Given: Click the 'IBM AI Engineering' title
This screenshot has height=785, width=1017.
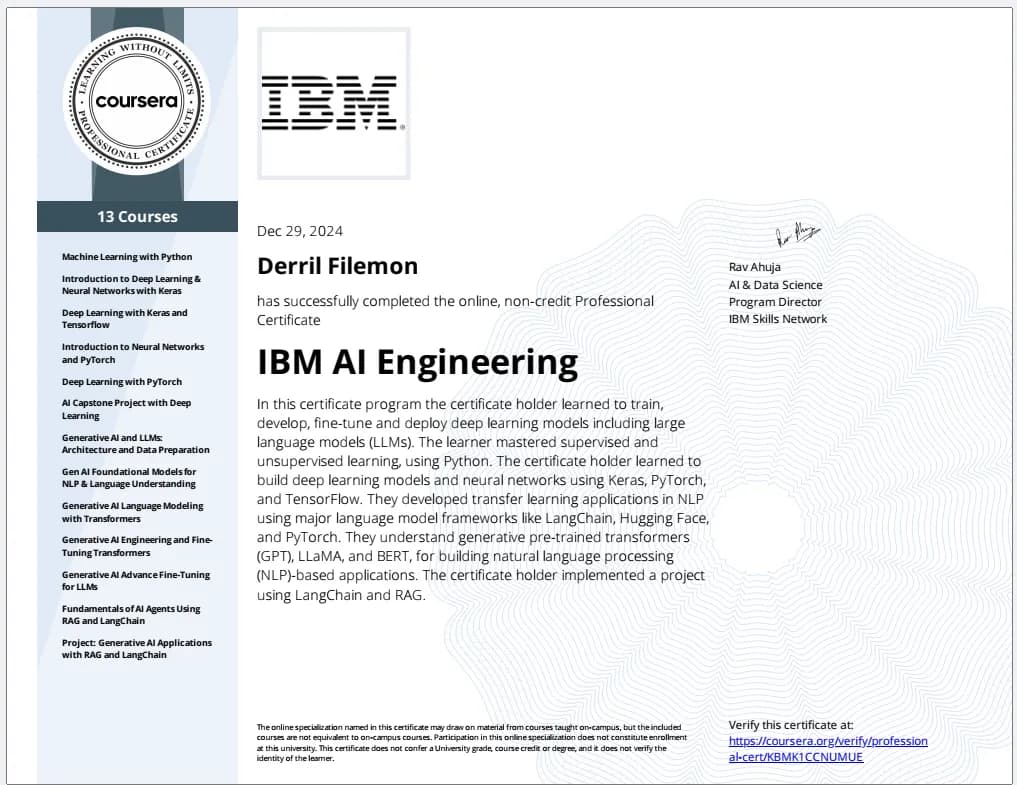Looking at the screenshot, I should 417,362.
